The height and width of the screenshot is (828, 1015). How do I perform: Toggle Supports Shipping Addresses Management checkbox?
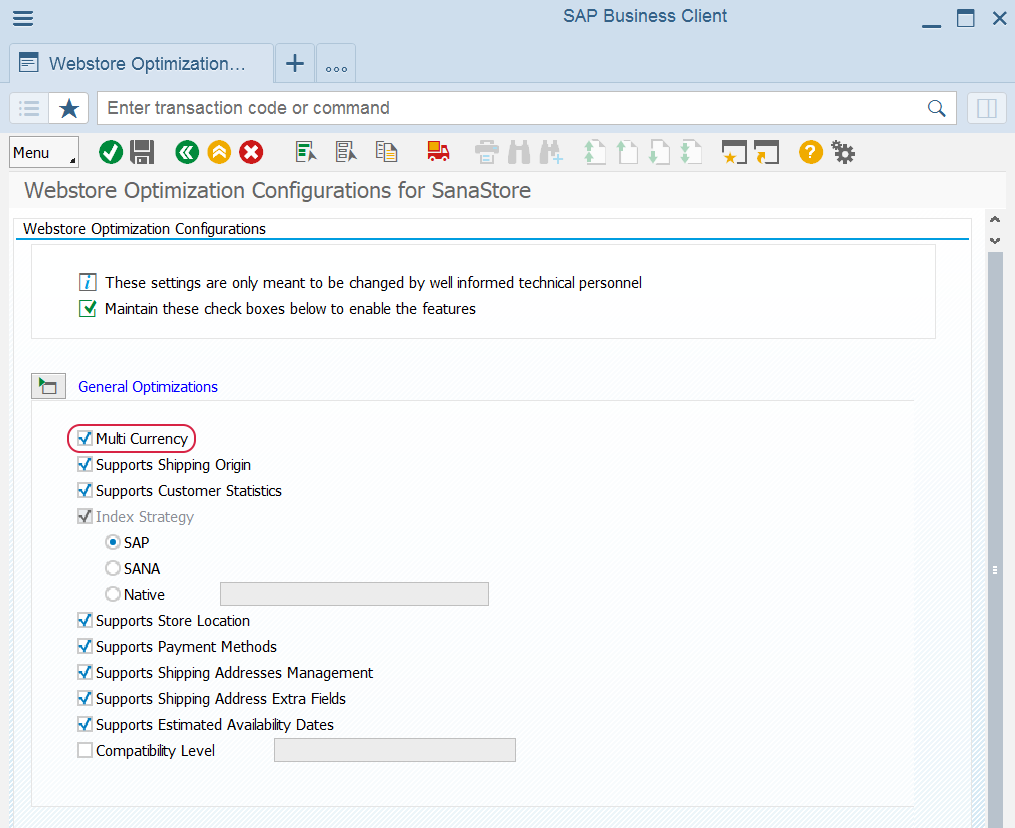click(84, 672)
